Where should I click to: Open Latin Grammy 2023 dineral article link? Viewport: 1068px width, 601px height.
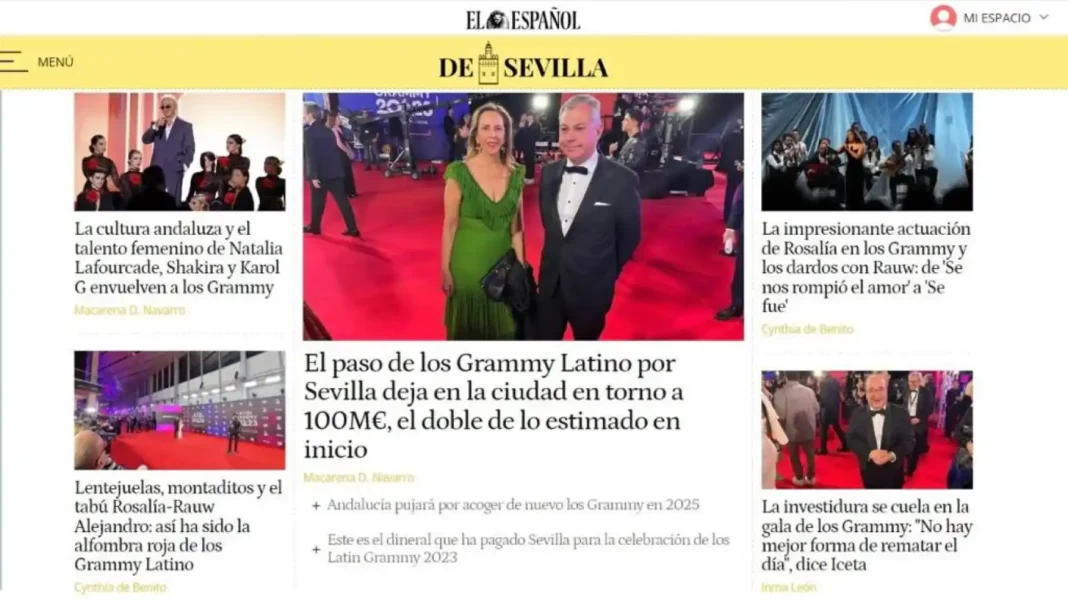click(x=528, y=549)
